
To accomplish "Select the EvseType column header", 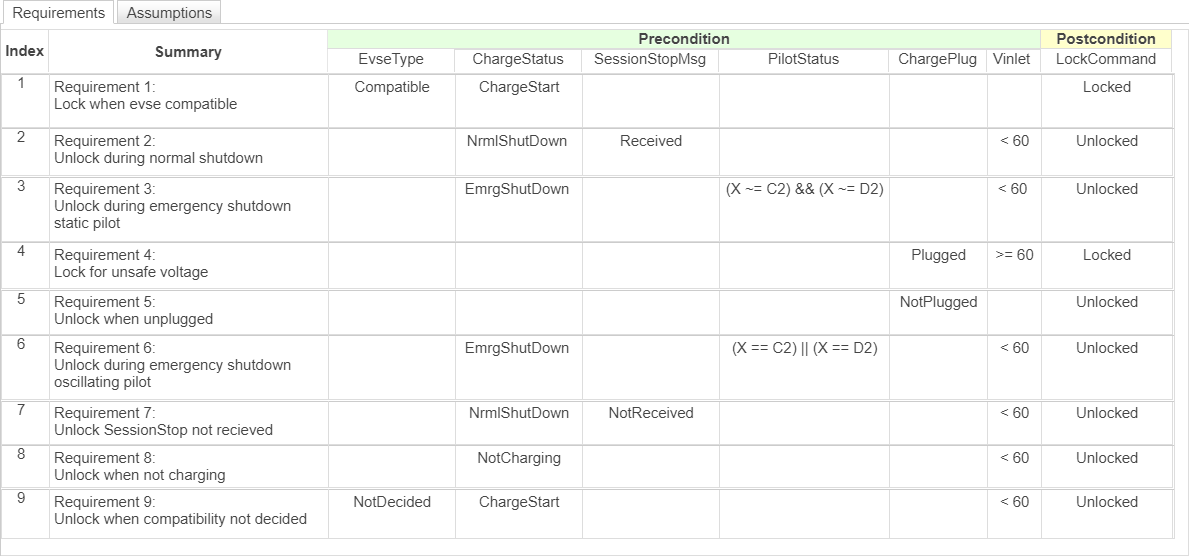I will coord(391,59).
